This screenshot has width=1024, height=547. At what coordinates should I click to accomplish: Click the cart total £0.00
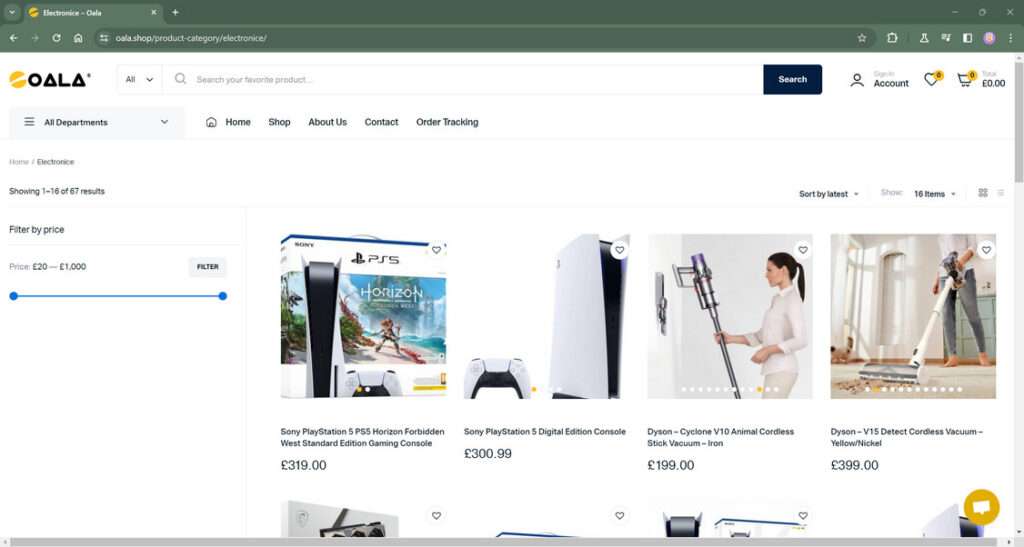click(993, 84)
